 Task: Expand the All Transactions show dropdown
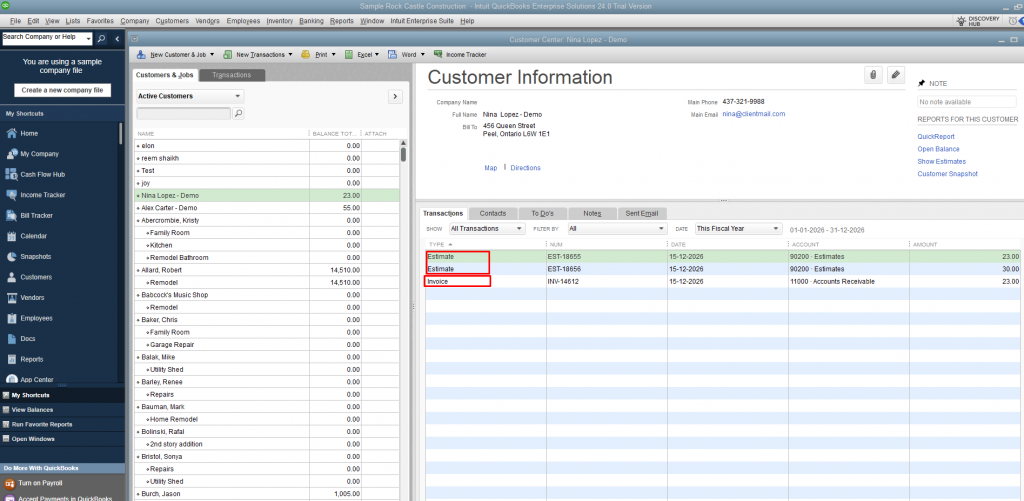click(x=487, y=228)
